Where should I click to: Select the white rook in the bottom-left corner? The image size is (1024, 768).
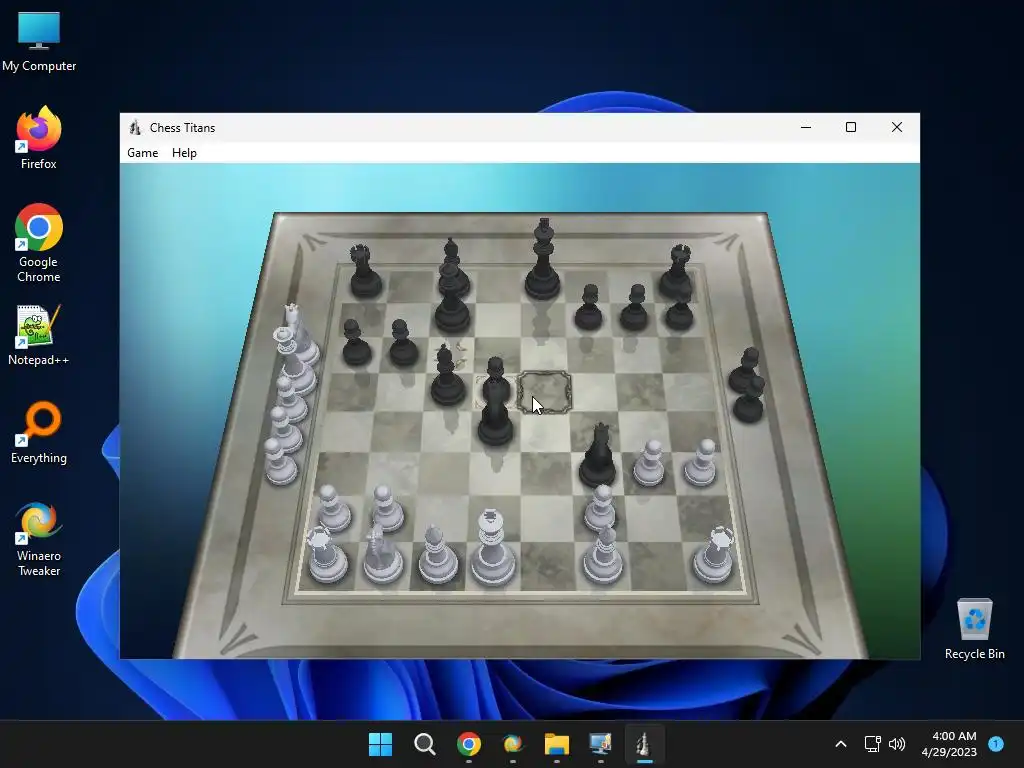[327, 556]
